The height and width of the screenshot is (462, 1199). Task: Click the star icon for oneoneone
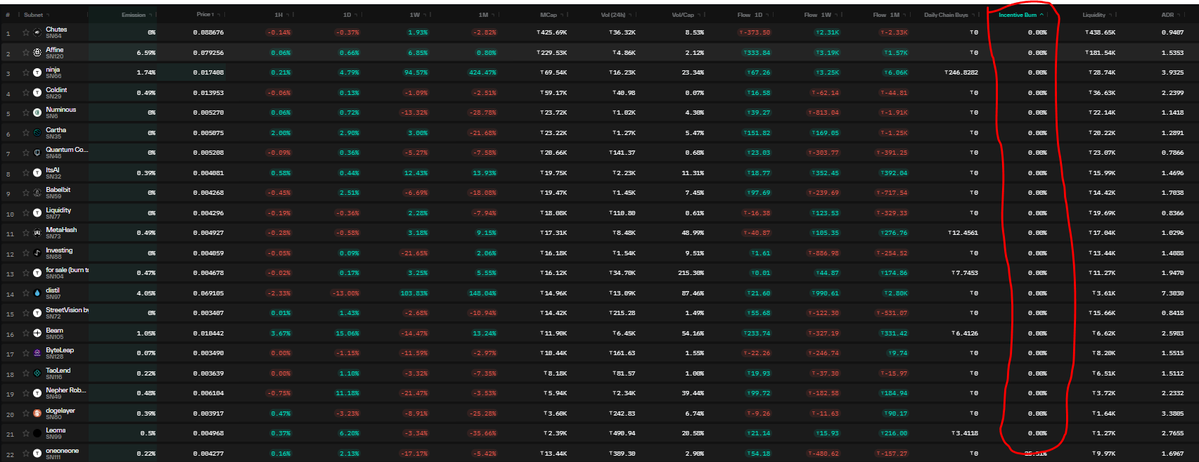(26, 453)
